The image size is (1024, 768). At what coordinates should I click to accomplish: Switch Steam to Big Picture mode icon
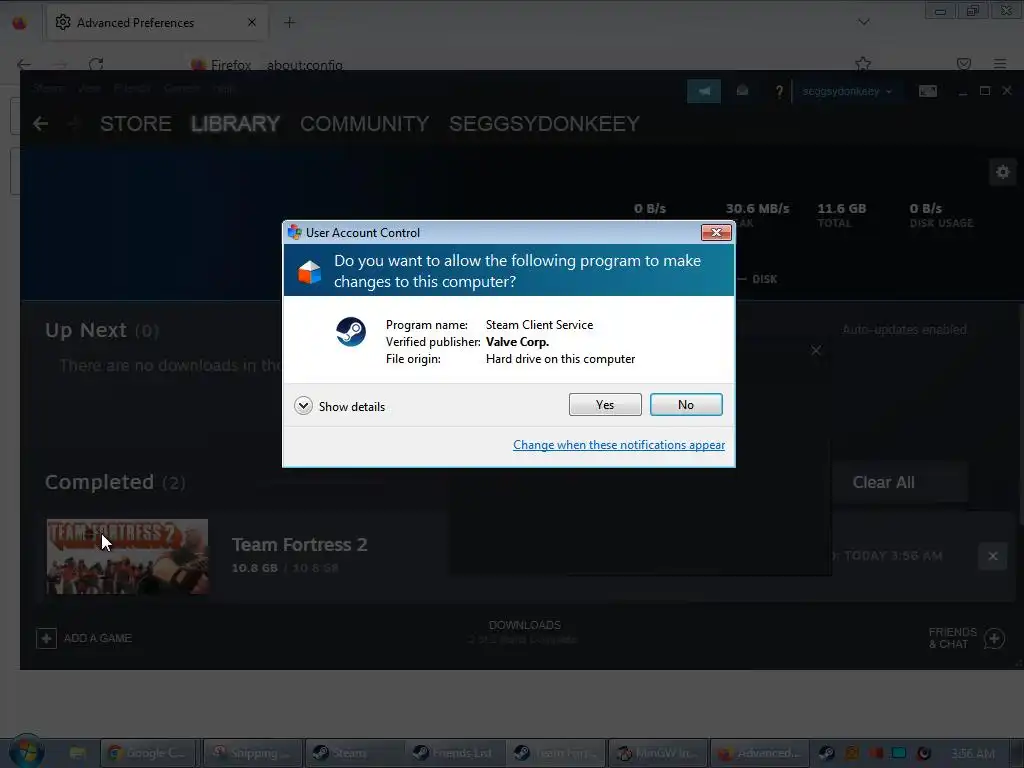[927, 91]
